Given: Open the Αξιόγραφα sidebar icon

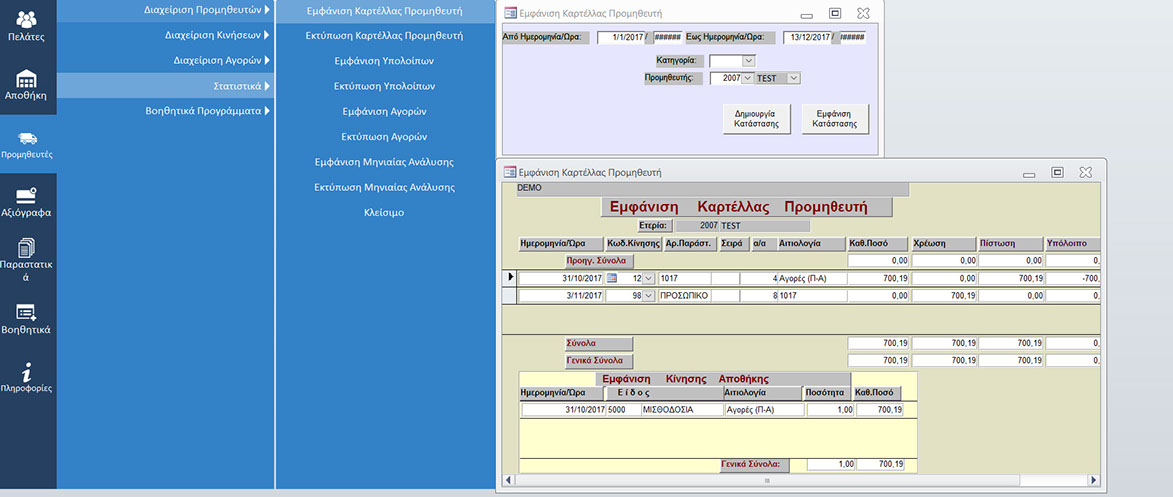Looking at the screenshot, I should point(27,201).
